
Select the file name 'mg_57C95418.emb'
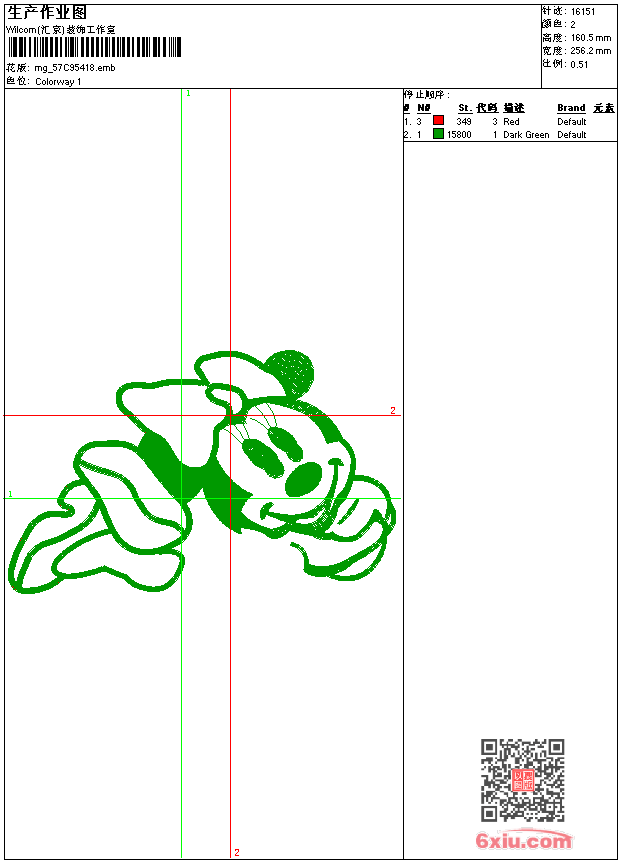[x=75, y=68]
